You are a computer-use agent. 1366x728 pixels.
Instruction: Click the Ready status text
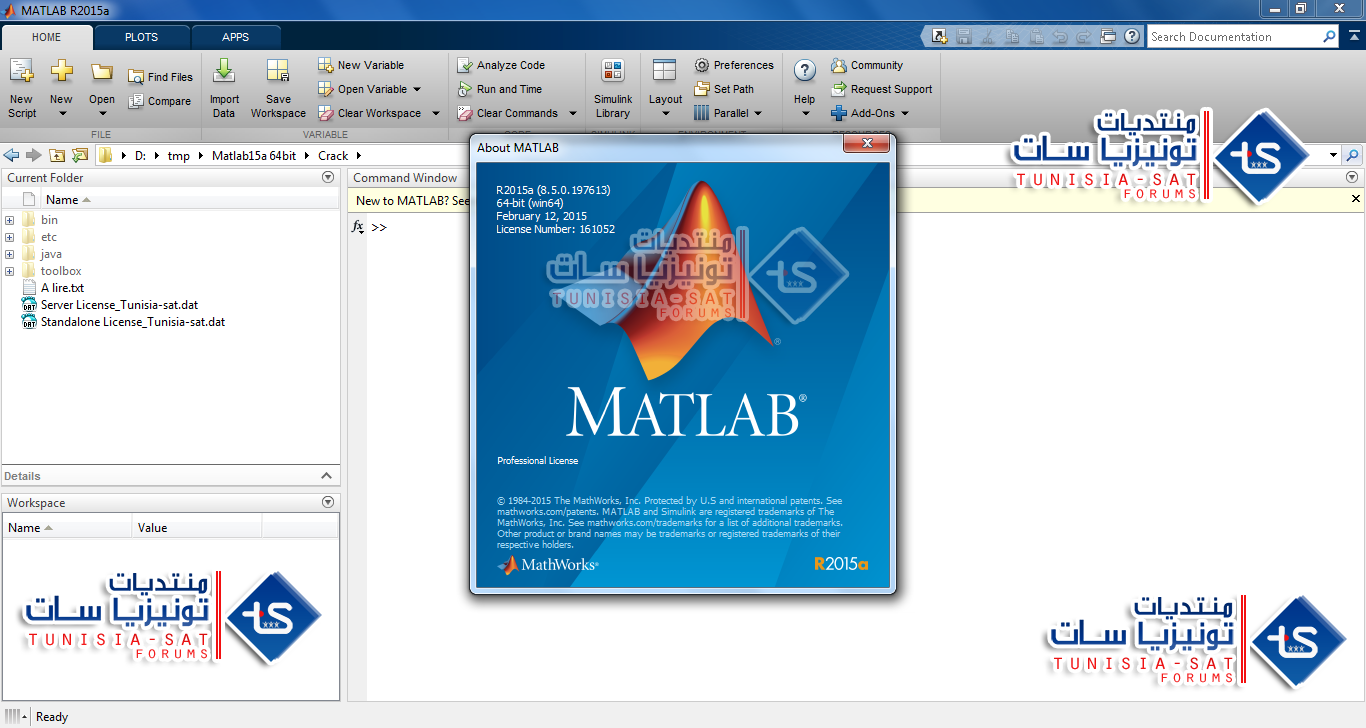tap(52, 717)
